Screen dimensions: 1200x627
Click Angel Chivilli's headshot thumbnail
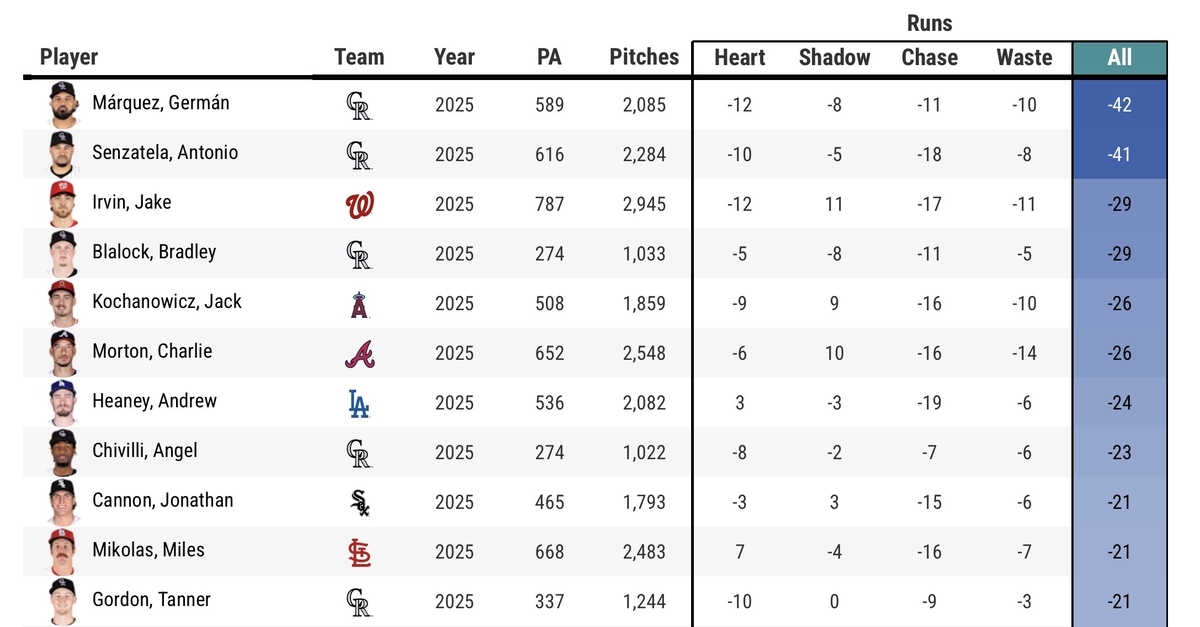[x=63, y=452]
